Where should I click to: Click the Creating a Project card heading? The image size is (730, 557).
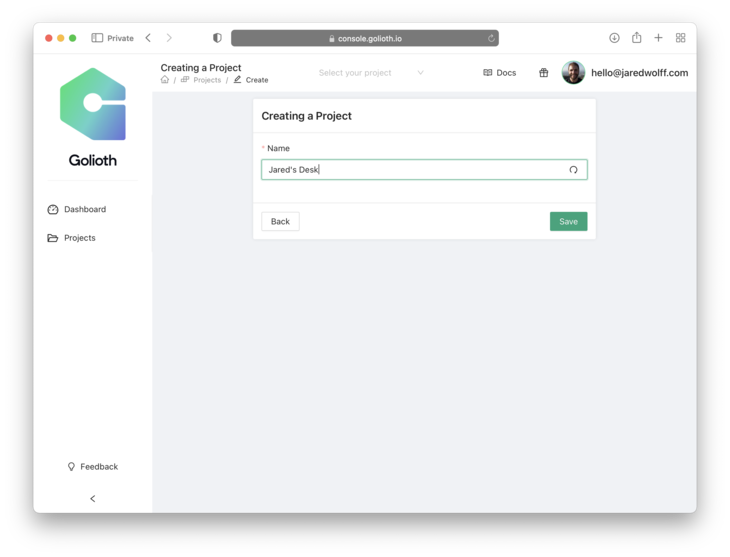click(x=306, y=116)
